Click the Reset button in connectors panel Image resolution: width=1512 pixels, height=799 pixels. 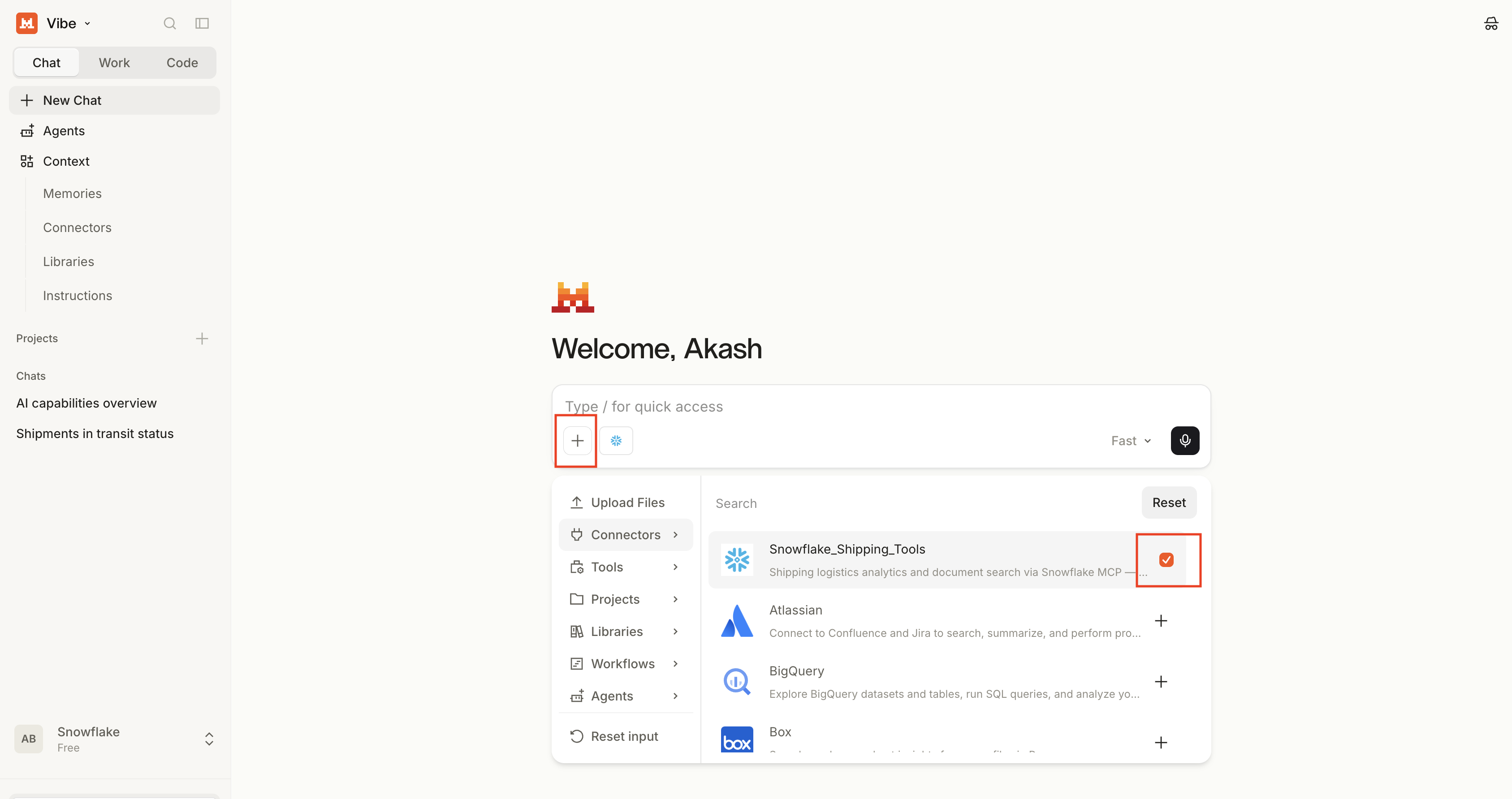point(1169,503)
